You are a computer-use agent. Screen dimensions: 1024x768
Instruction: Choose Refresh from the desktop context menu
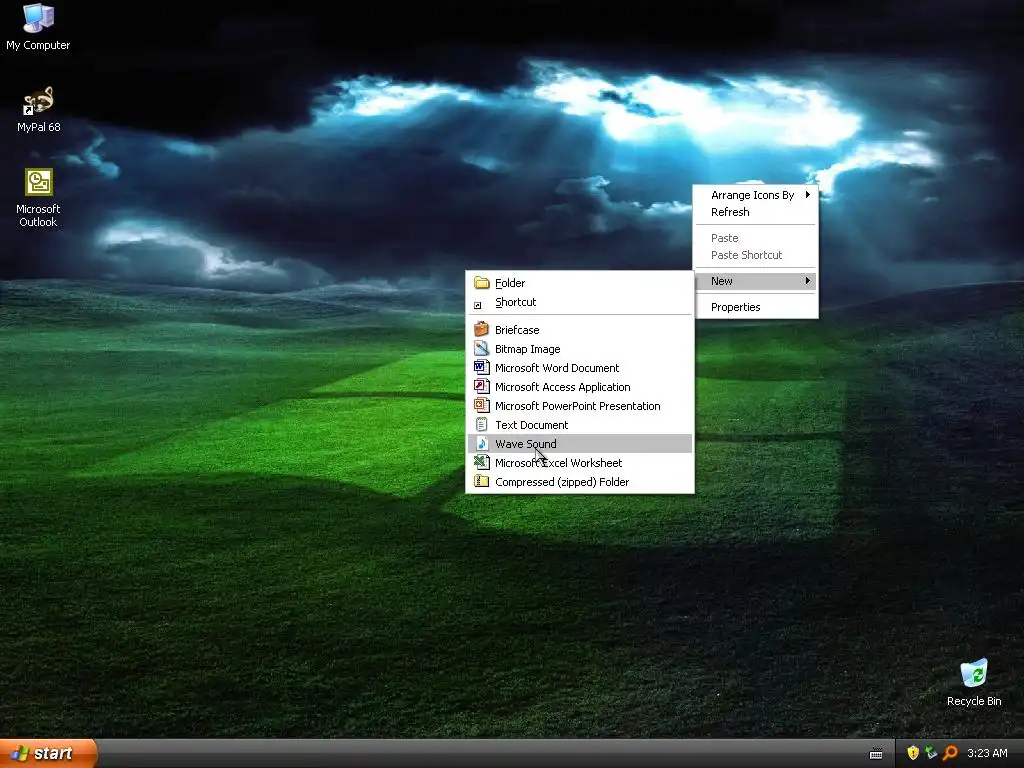pyautogui.click(x=756, y=212)
